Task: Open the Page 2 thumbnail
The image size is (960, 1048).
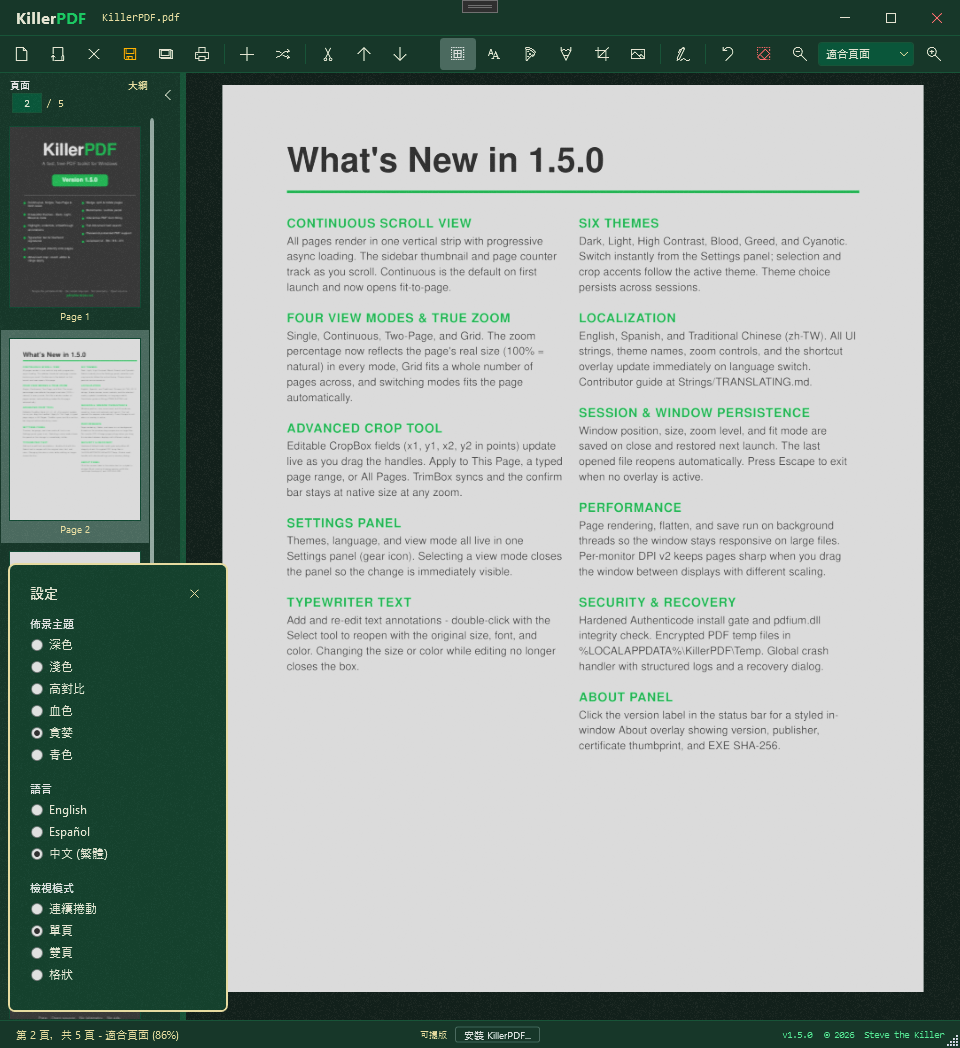Action: [x=75, y=429]
